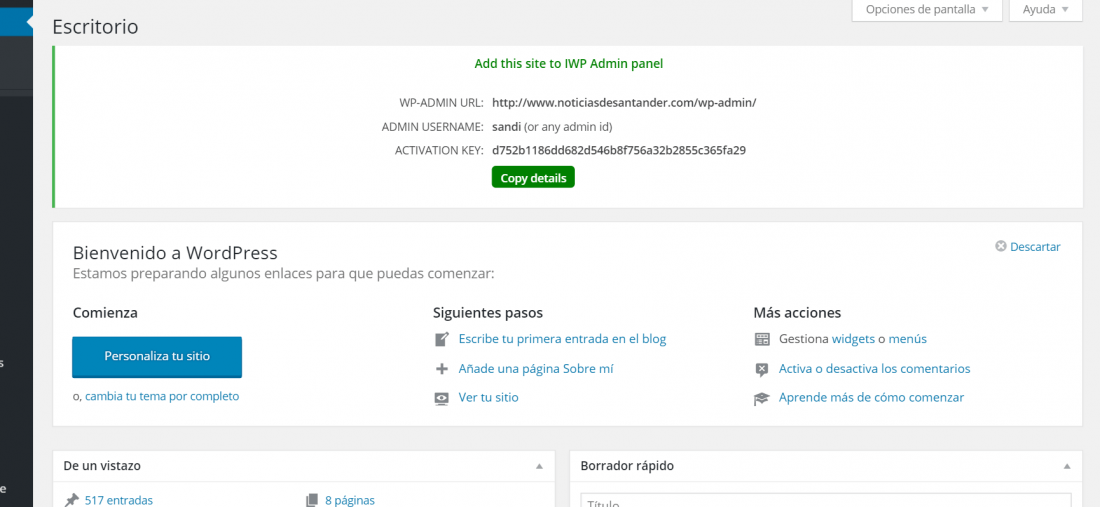Click the view-site screen icon
This screenshot has height=507, width=1100.
[441, 398]
